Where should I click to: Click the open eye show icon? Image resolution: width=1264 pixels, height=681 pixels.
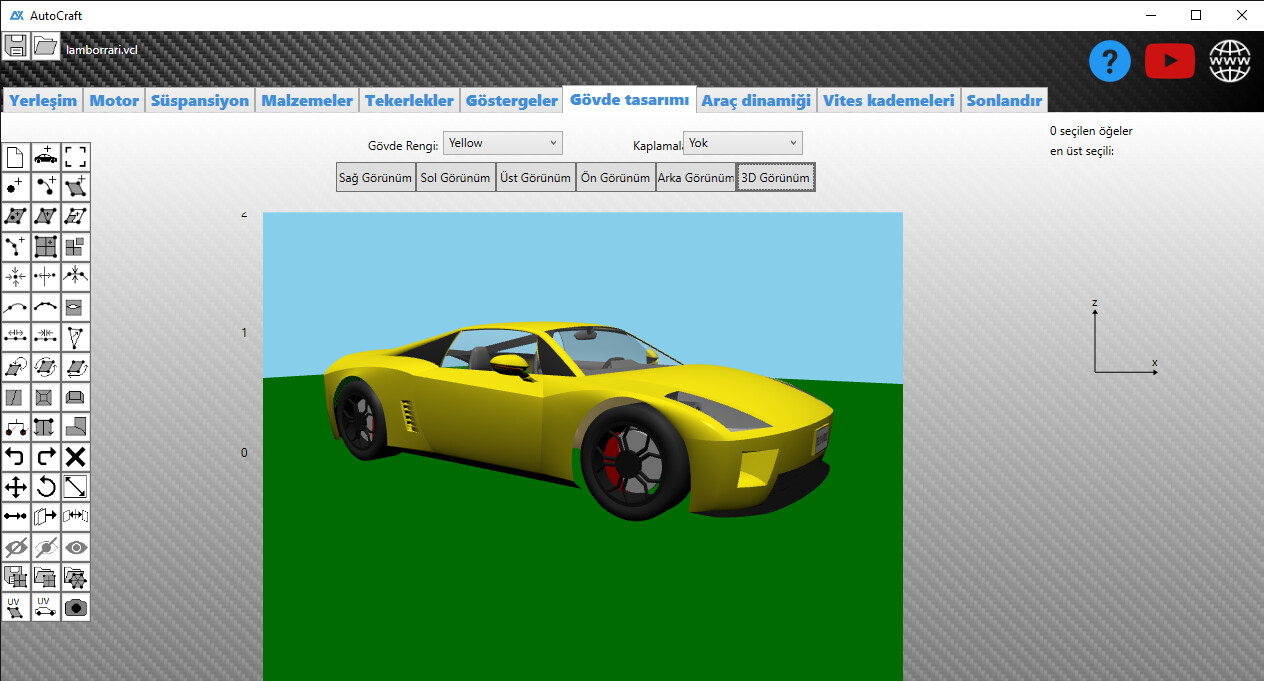tap(76, 547)
